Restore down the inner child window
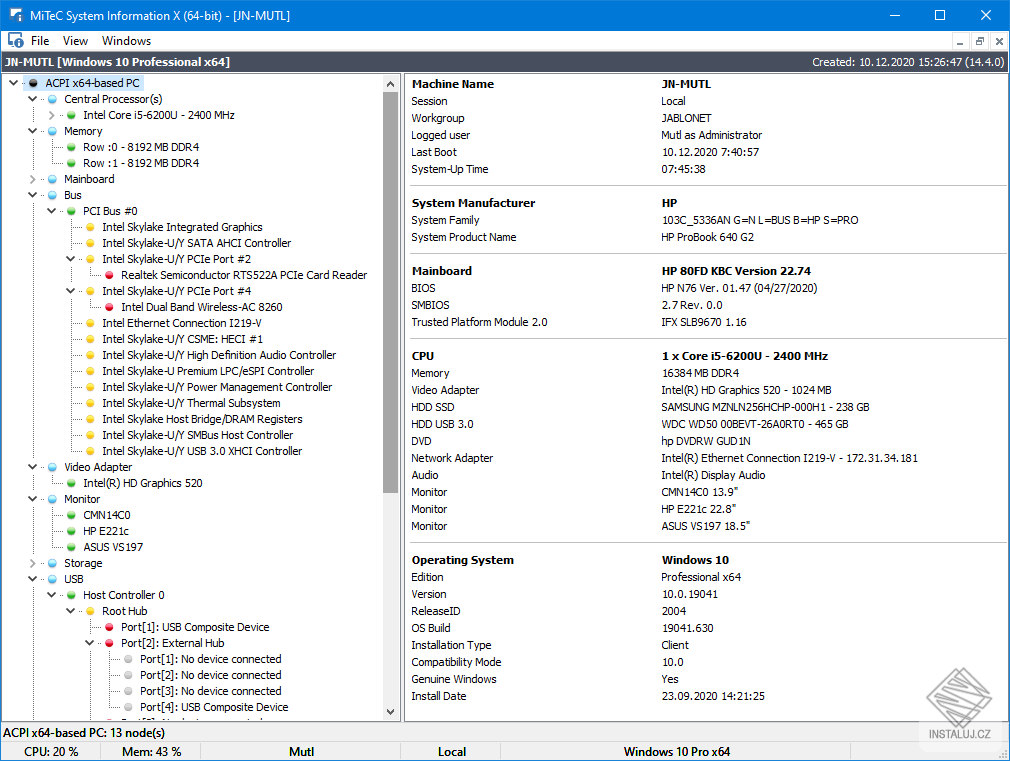 click(x=980, y=41)
